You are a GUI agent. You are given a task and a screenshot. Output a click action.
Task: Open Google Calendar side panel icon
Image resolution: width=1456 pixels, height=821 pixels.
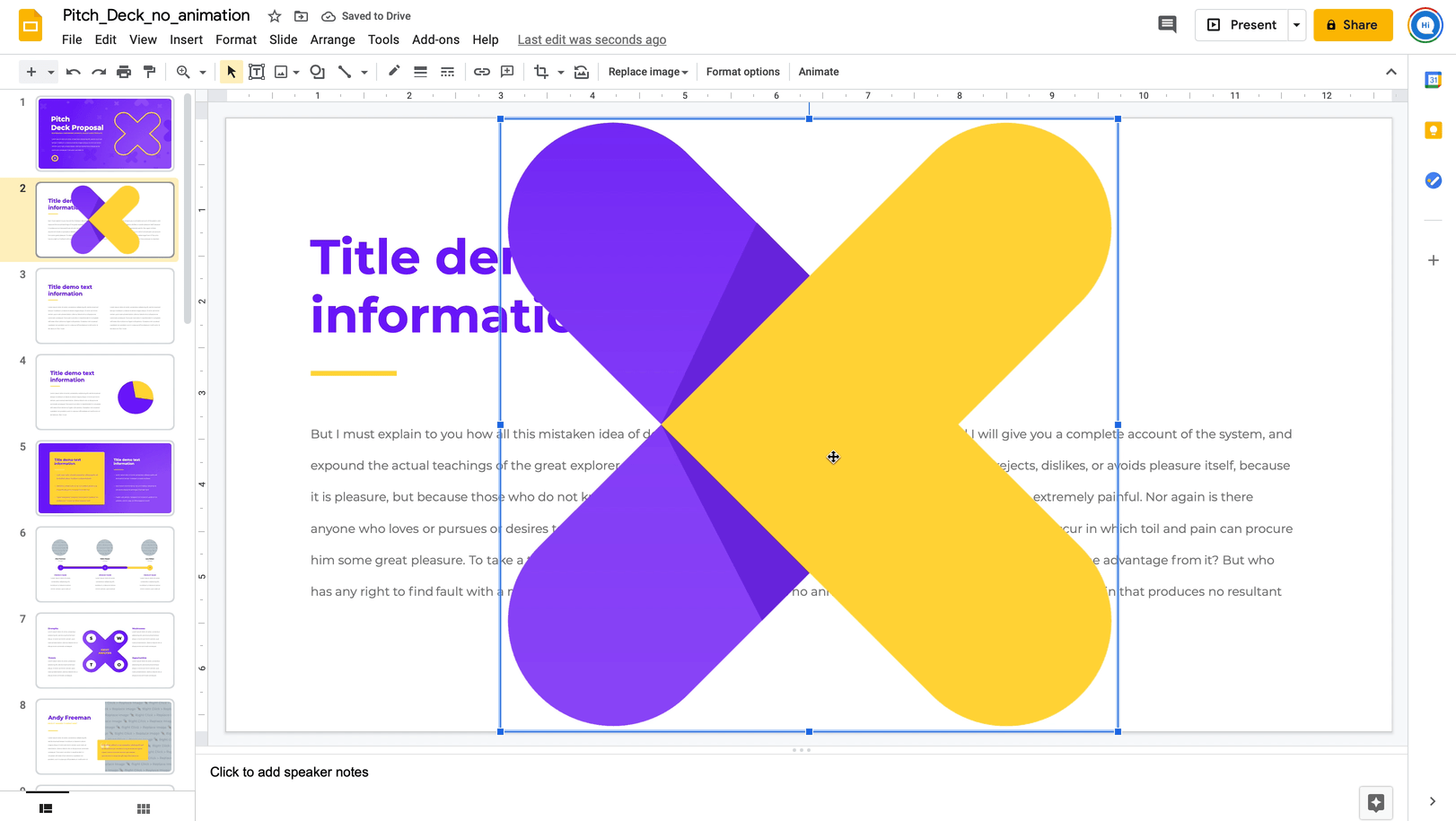[x=1434, y=80]
